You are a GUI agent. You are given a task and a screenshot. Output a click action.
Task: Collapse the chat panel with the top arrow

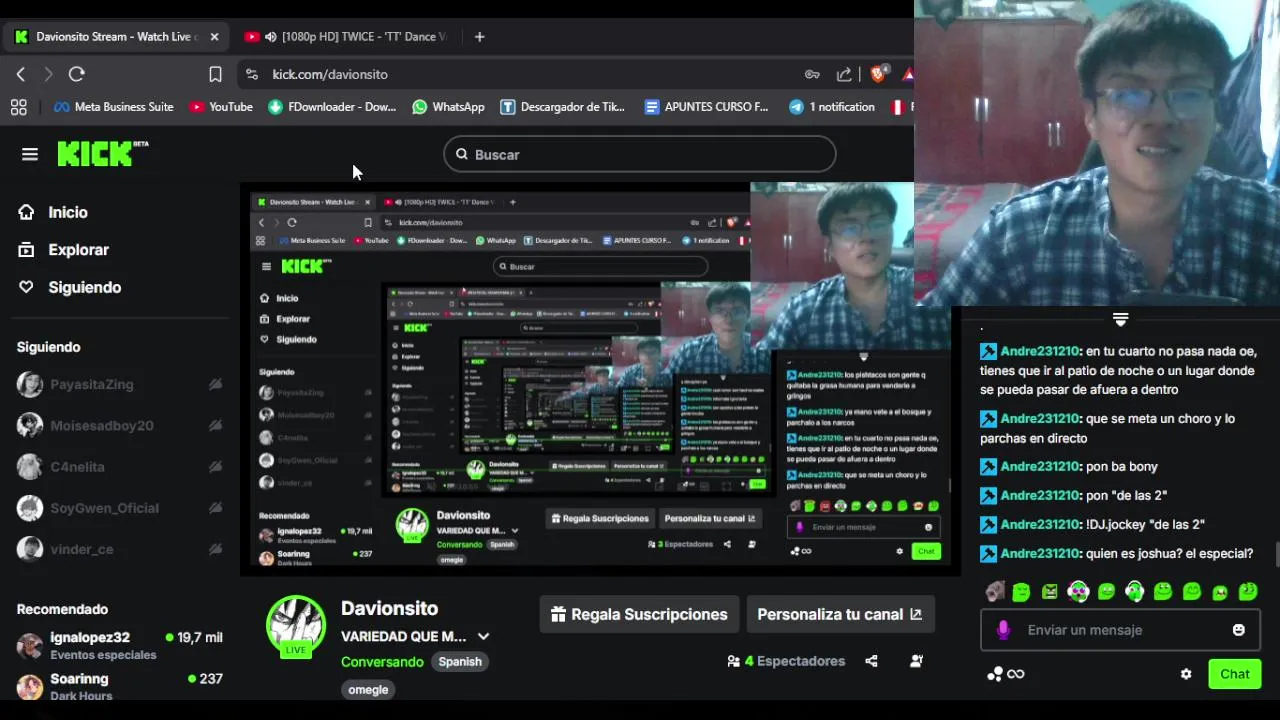[x=1120, y=319]
